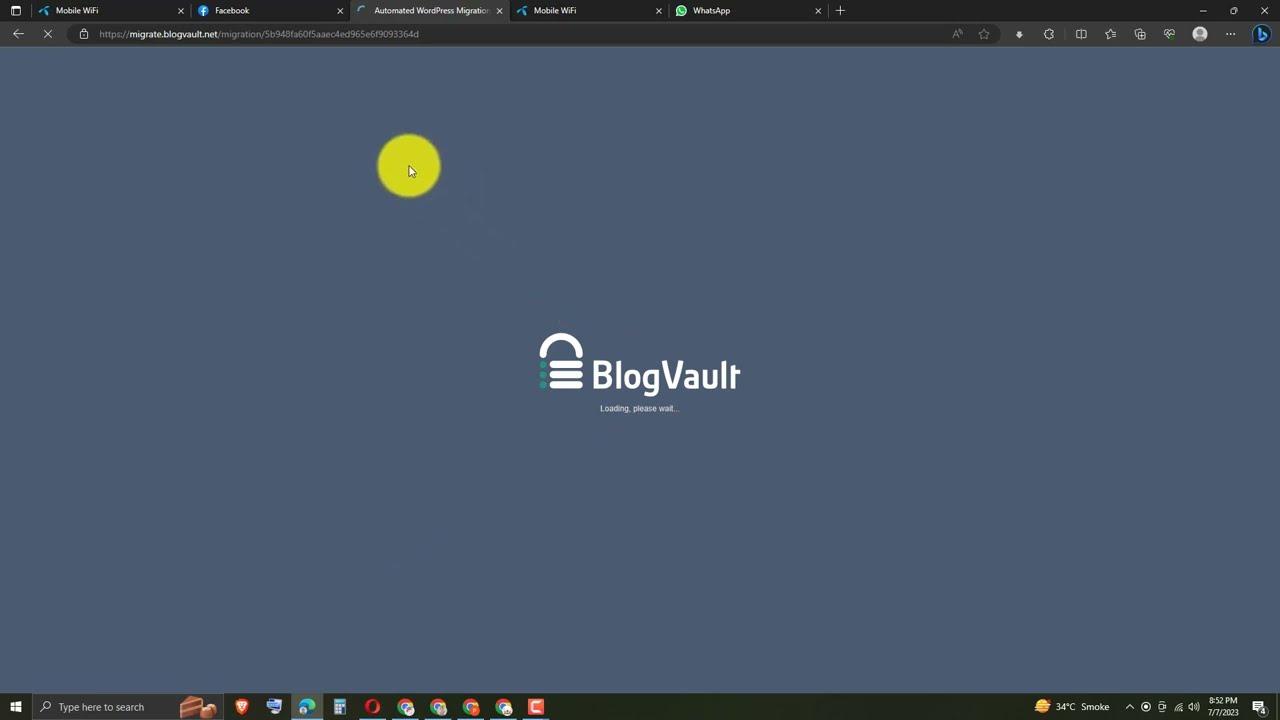1280x720 pixels.
Task: Close the Automated WordPress Migration tab
Action: click(499, 10)
